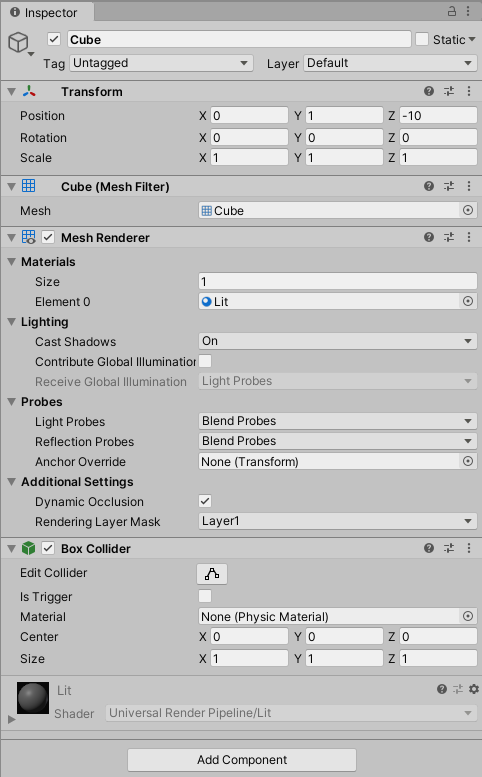Open Transform component help reference
Image resolution: width=482 pixels, height=777 pixels.
[x=429, y=91]
